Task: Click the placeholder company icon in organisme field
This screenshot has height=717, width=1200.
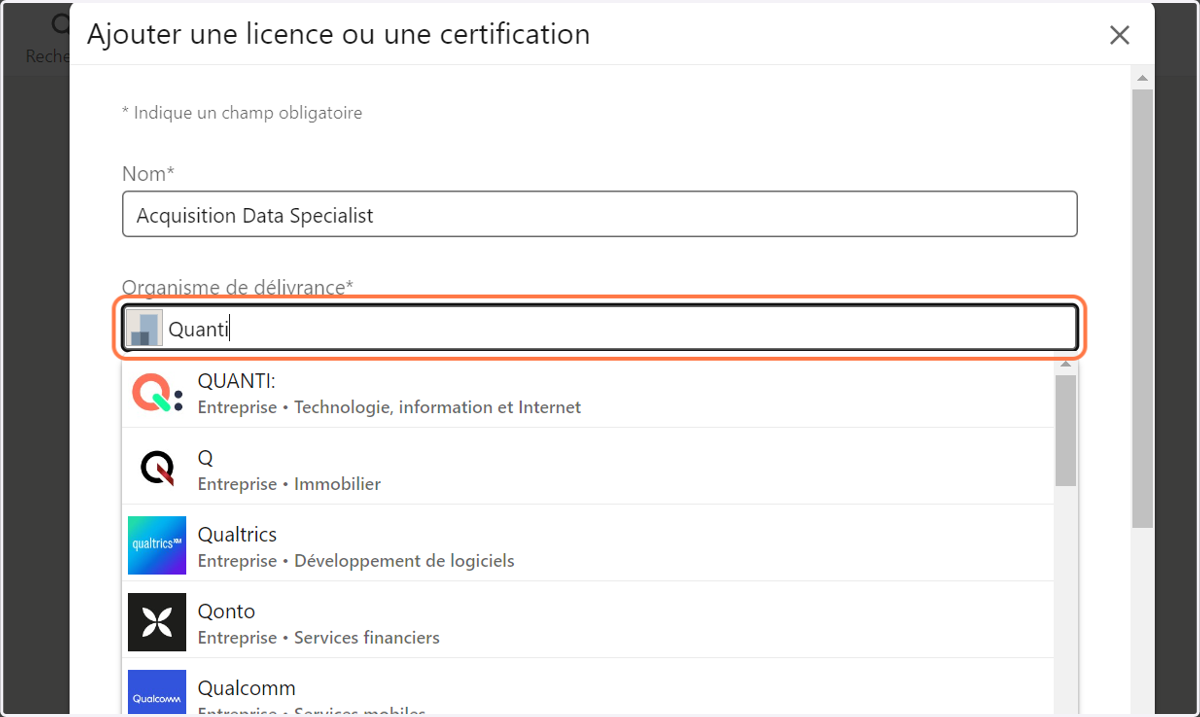Action: (144, 328)
